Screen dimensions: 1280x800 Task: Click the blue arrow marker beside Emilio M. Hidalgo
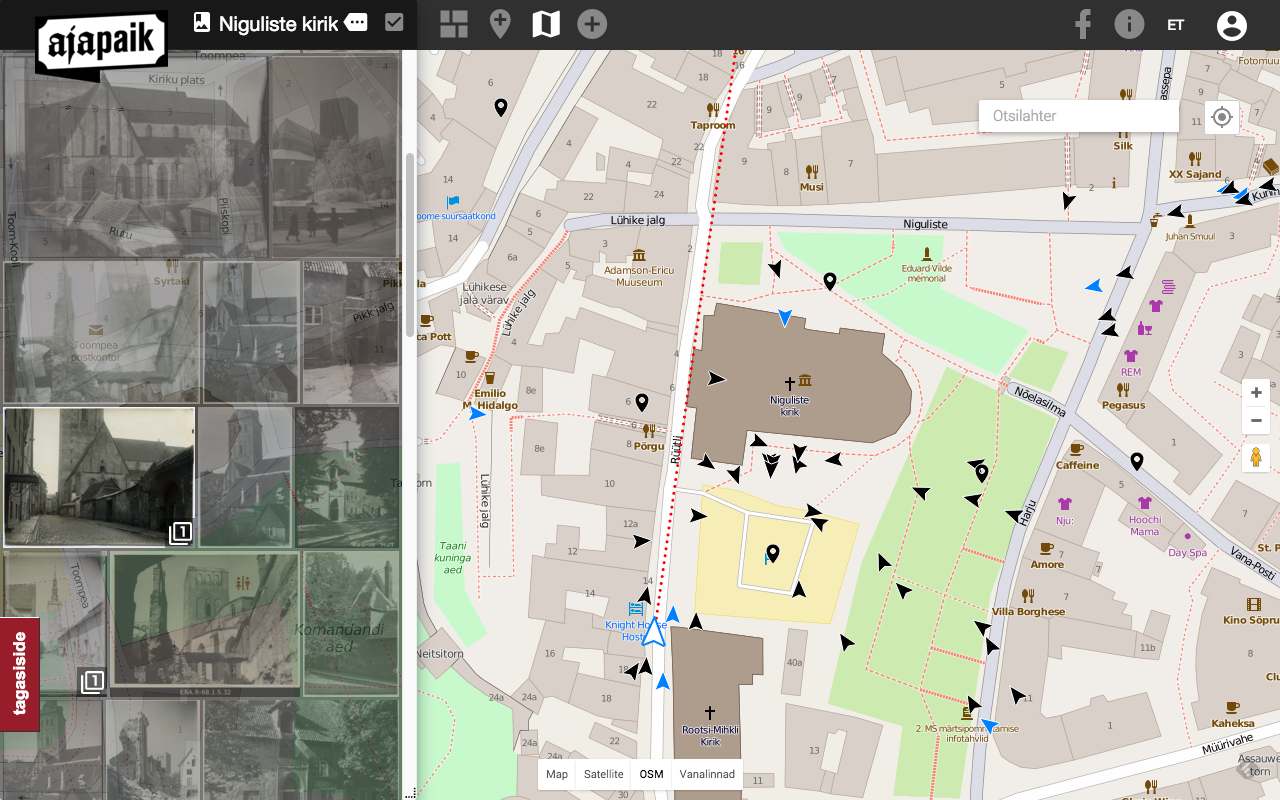[478, 414]
